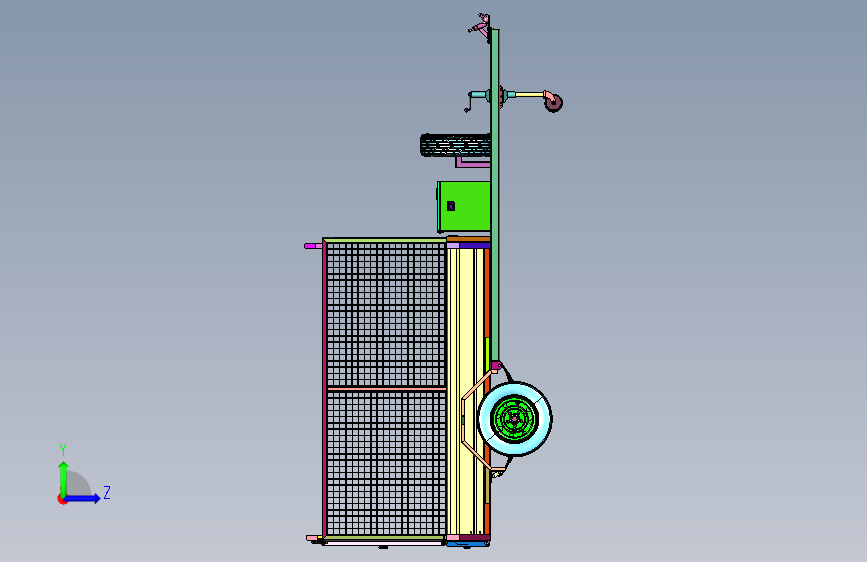Click the green Y axis arrow of triad

pyautogui.click(x=64, y=478)
